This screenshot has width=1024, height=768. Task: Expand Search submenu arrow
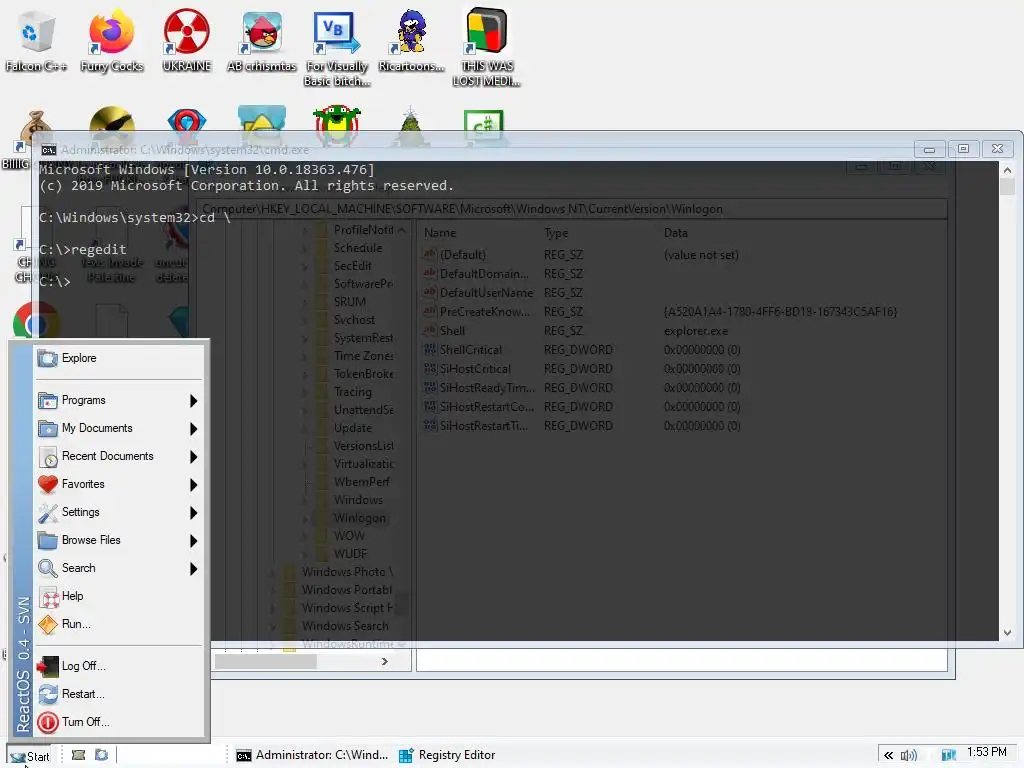coord(193,569)
